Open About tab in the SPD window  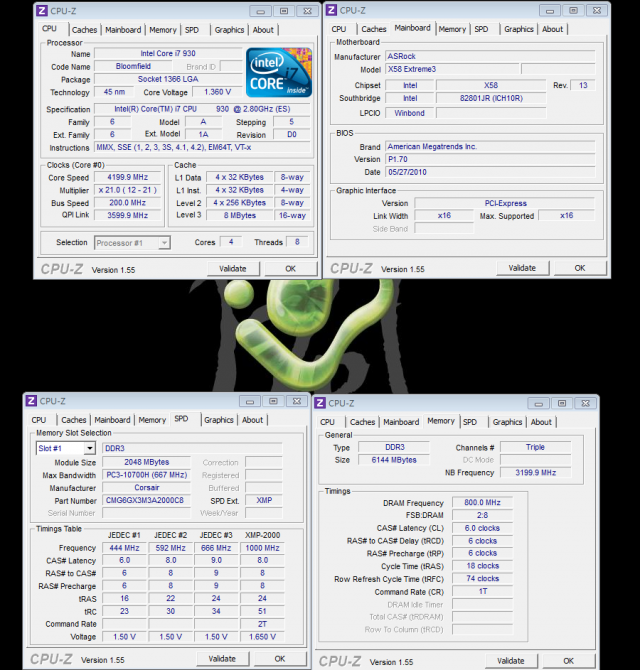point(252,420)
